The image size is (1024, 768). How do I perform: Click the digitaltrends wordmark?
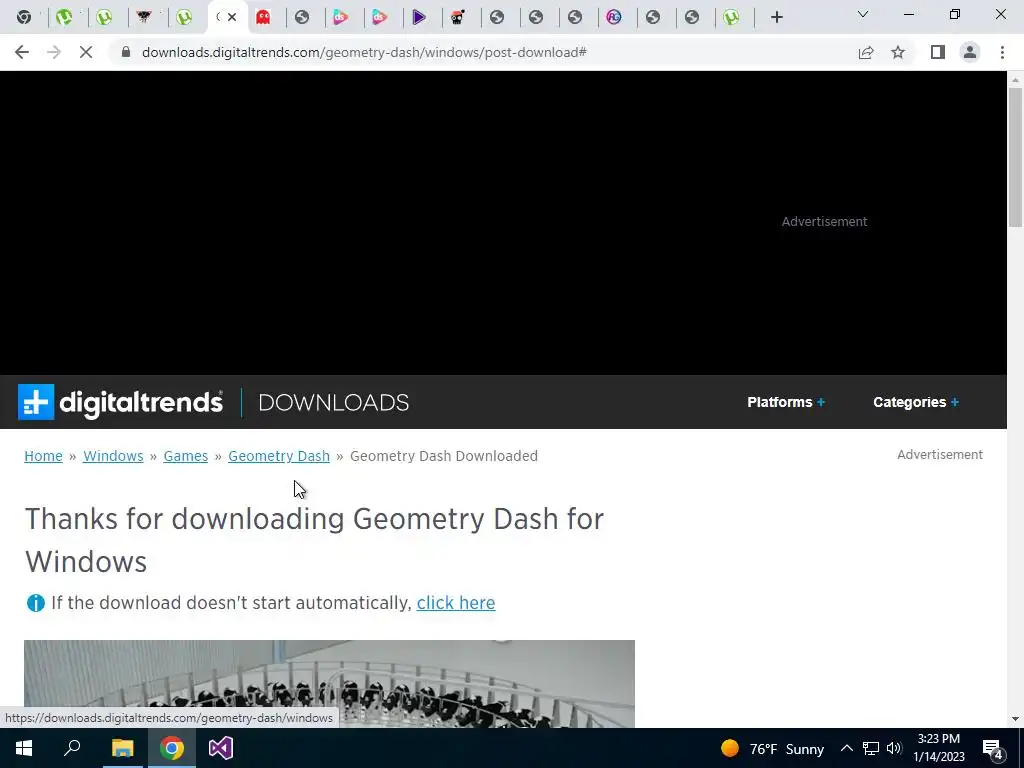(x=141, y=402)
